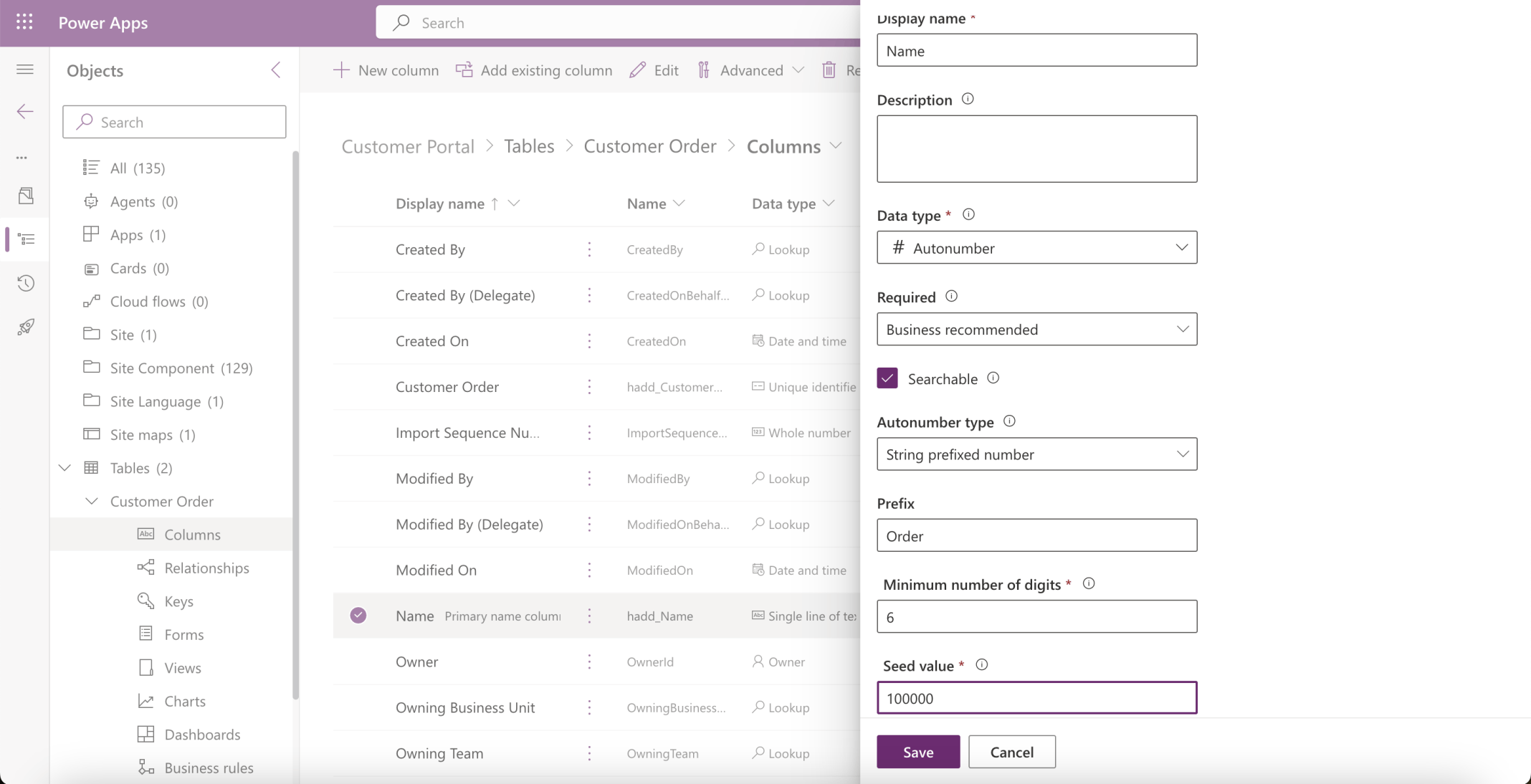This screenshot has height=784, width=1531.
Task: Open the Required dropdown
Action: click(x=1036, y=329)
